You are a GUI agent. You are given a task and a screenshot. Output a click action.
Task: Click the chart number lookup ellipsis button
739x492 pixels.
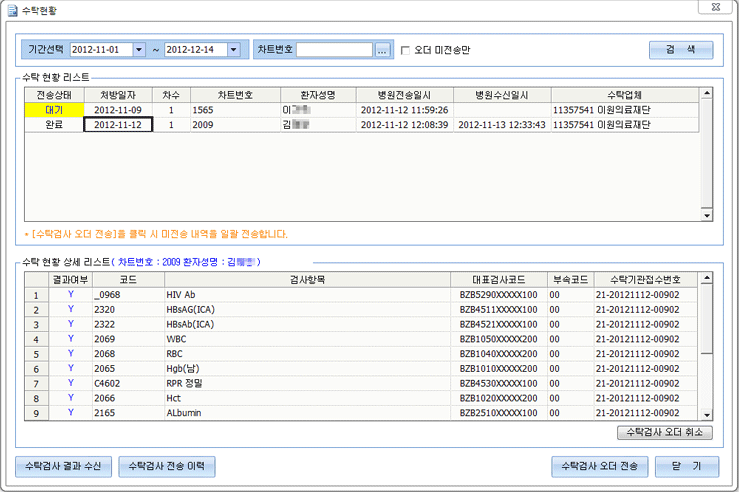383,50
